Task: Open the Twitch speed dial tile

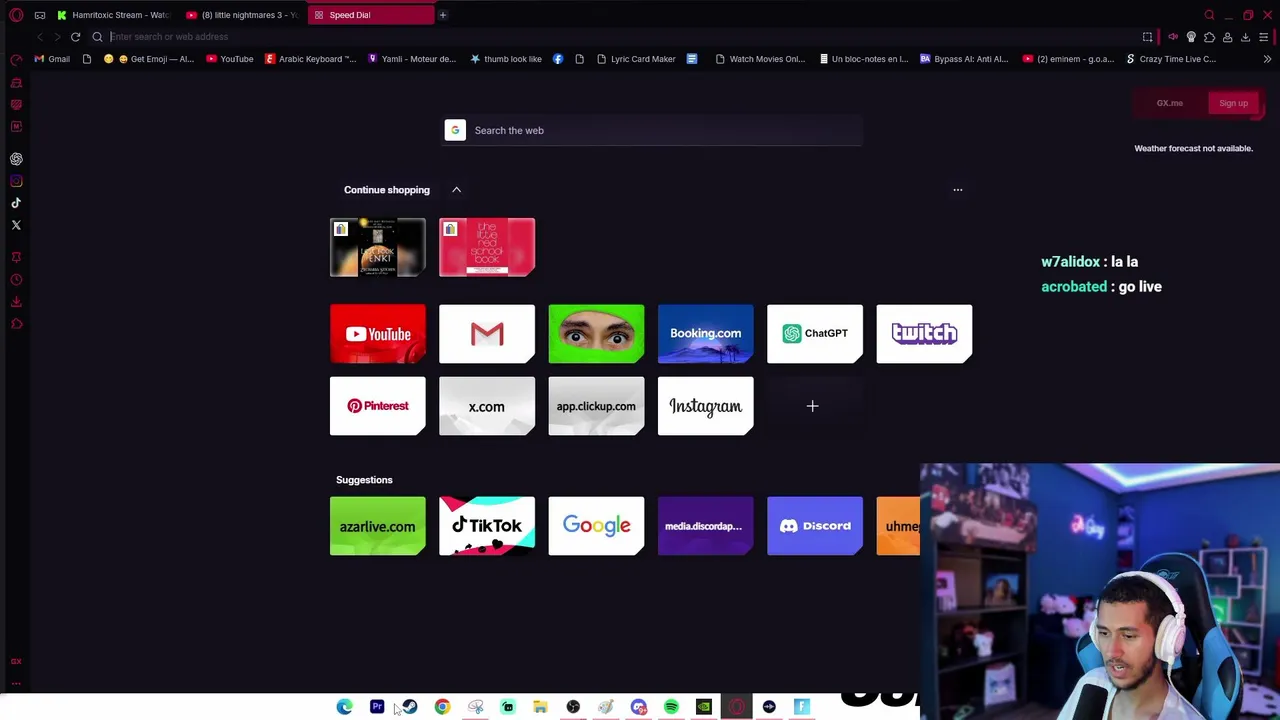Action: click(x=924, y=334)
